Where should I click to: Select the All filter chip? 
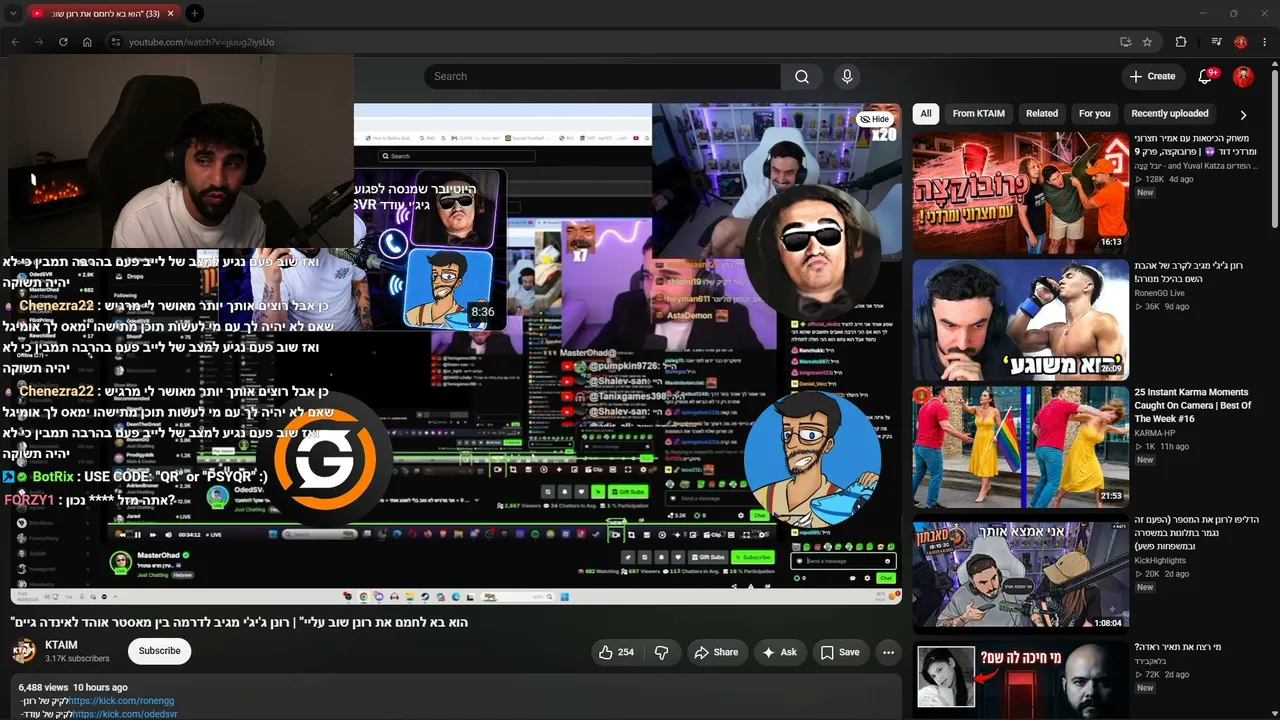(926, 113)
